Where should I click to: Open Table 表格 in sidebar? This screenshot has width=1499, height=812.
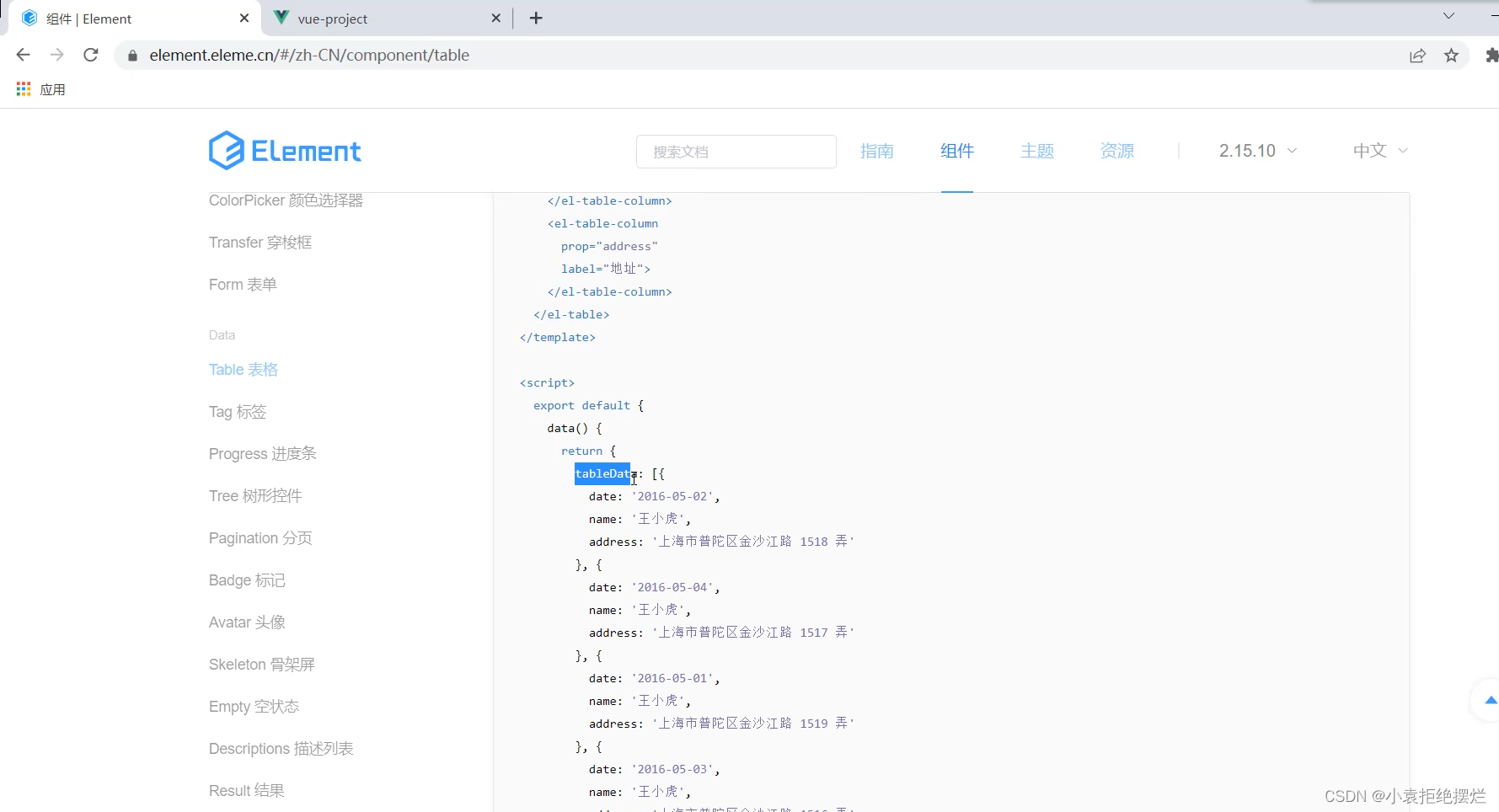pos(244,370)
